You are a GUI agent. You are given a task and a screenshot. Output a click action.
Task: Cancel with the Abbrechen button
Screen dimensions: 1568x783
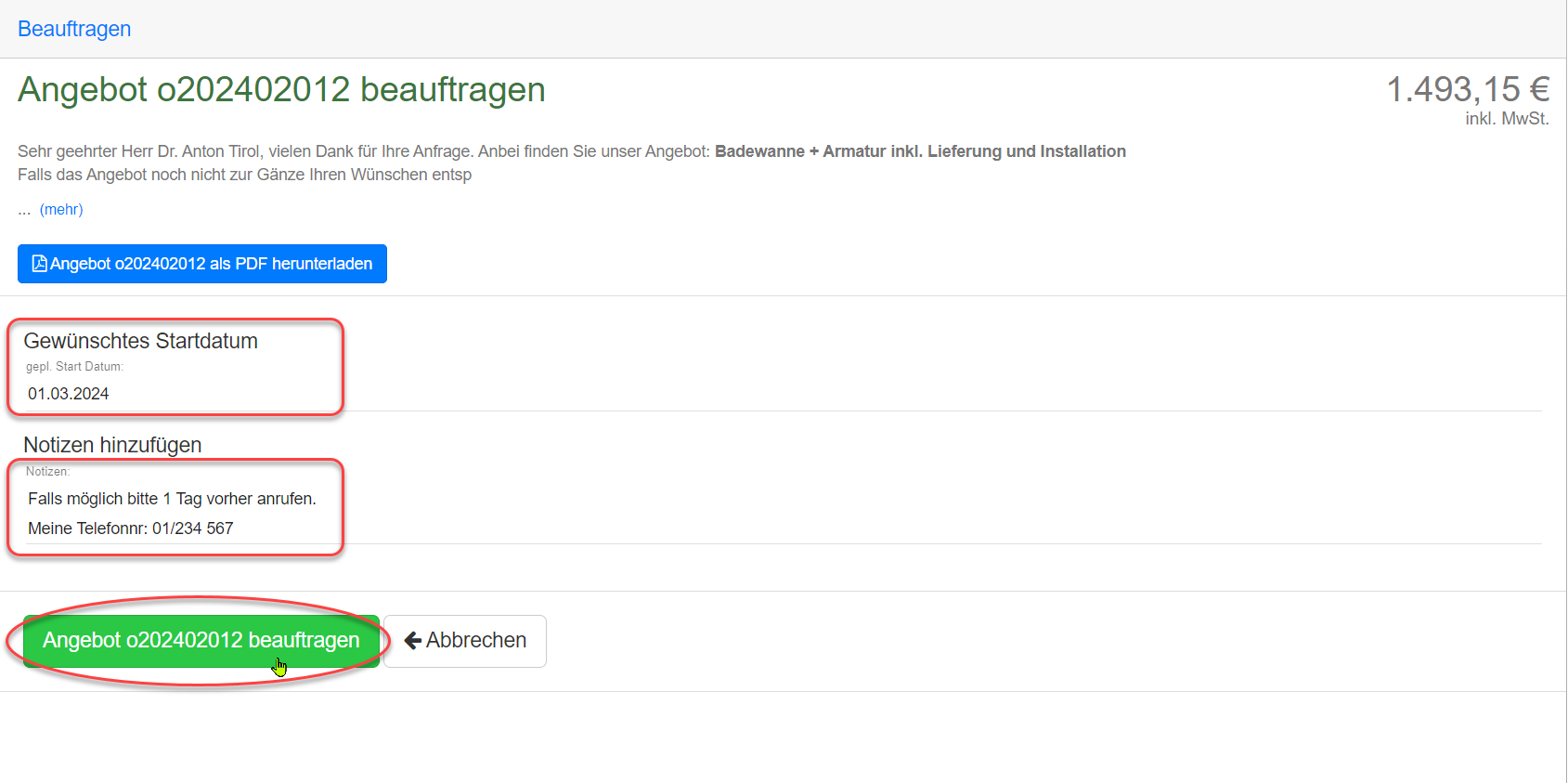click(x=465, y=641)
